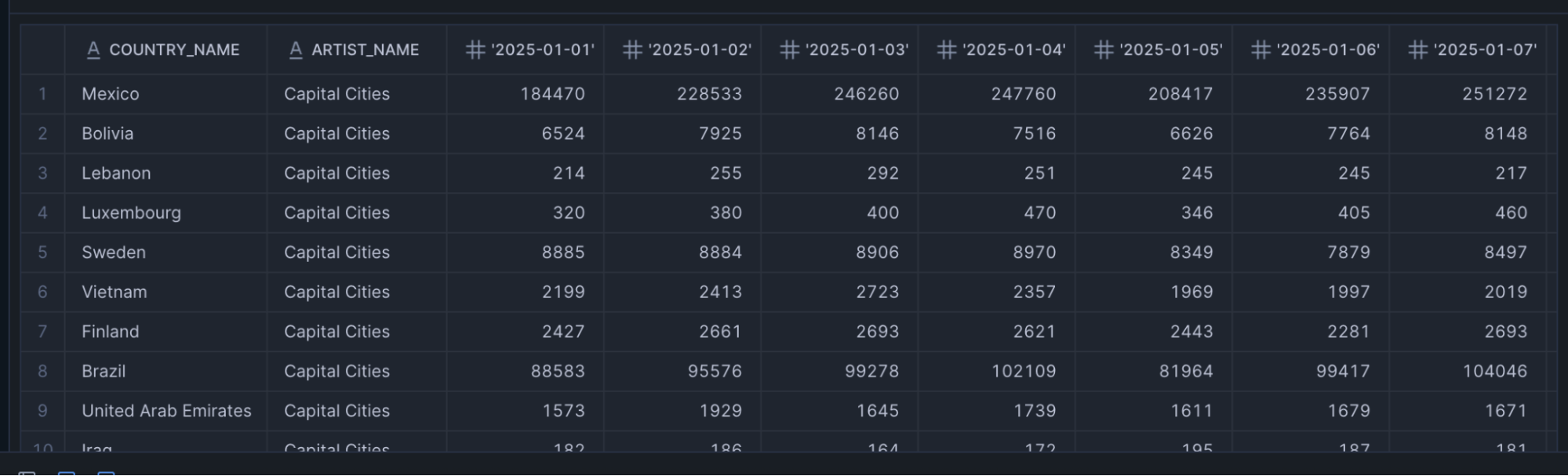Select the United Arab Emirates cell
Image resolution: width=1568 pixels, height=476 pixels.
166,411
